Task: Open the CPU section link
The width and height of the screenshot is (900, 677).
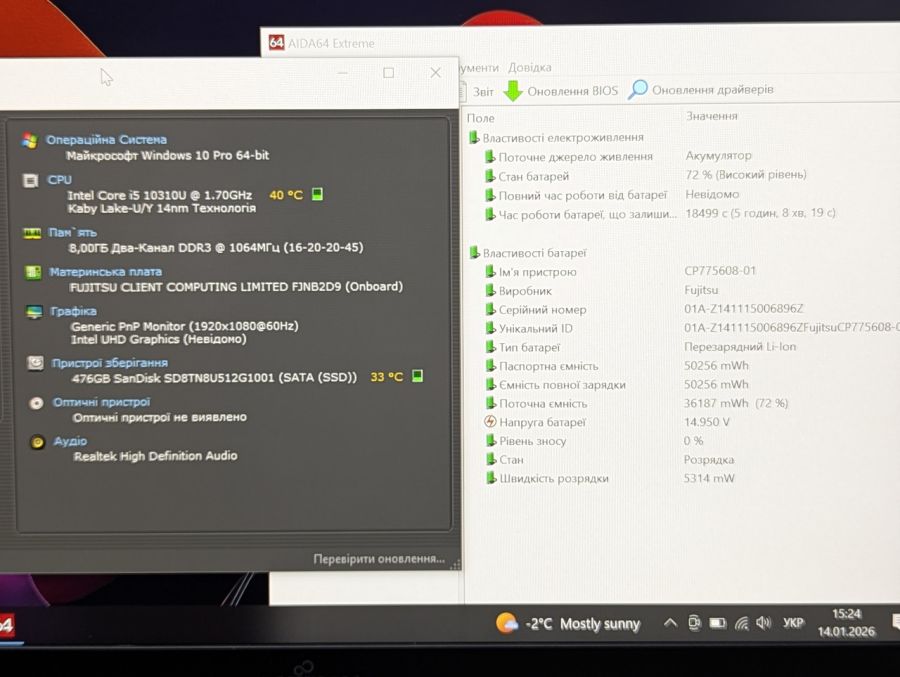Action: tap(60, 180)
